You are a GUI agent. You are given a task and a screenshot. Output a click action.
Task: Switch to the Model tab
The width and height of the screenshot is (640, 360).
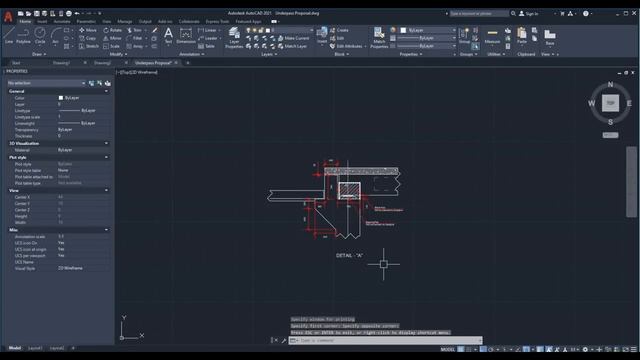coord(15,348)
